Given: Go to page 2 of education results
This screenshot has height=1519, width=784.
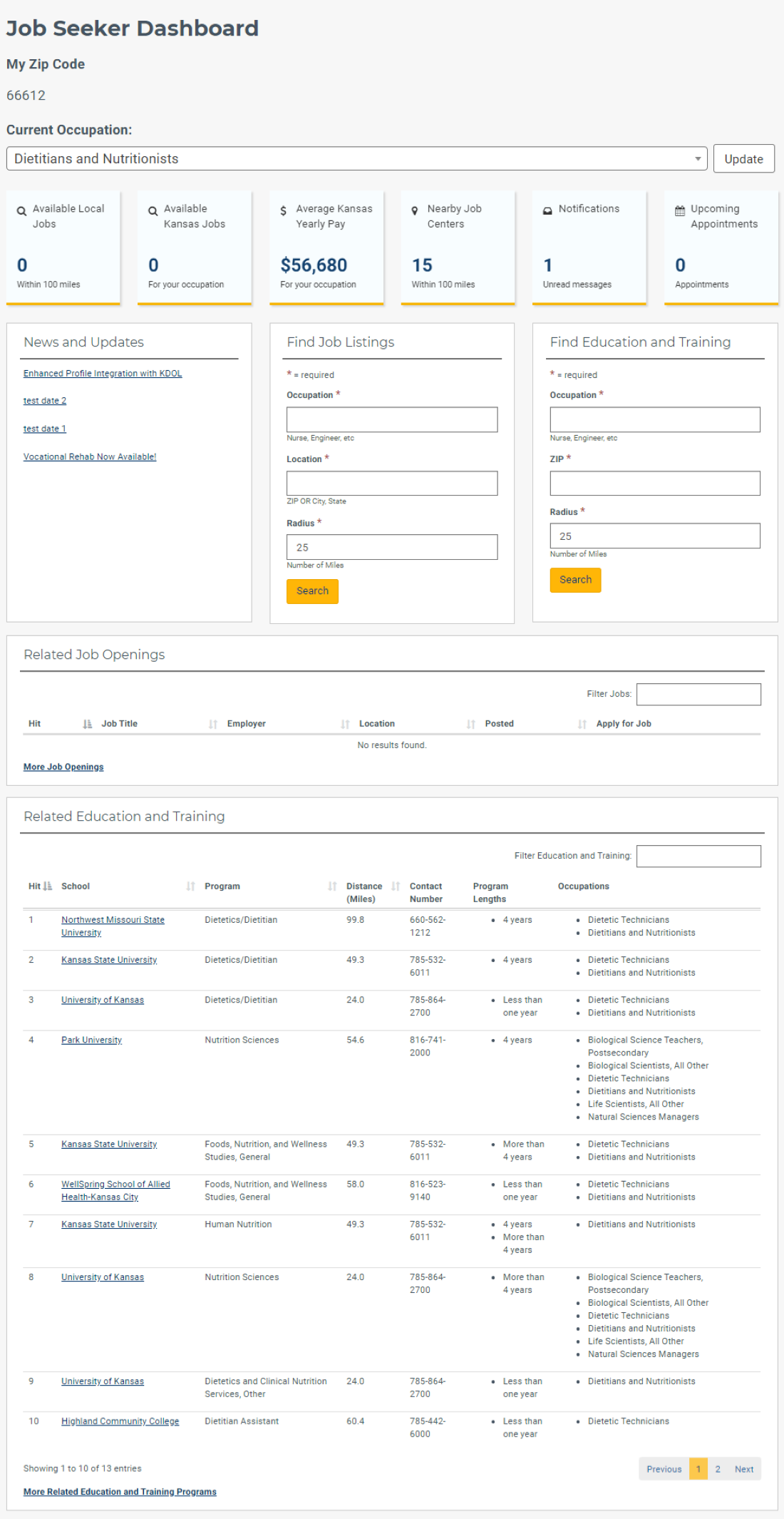Looking at the screenshot, I should click(x=718, y=1469).
